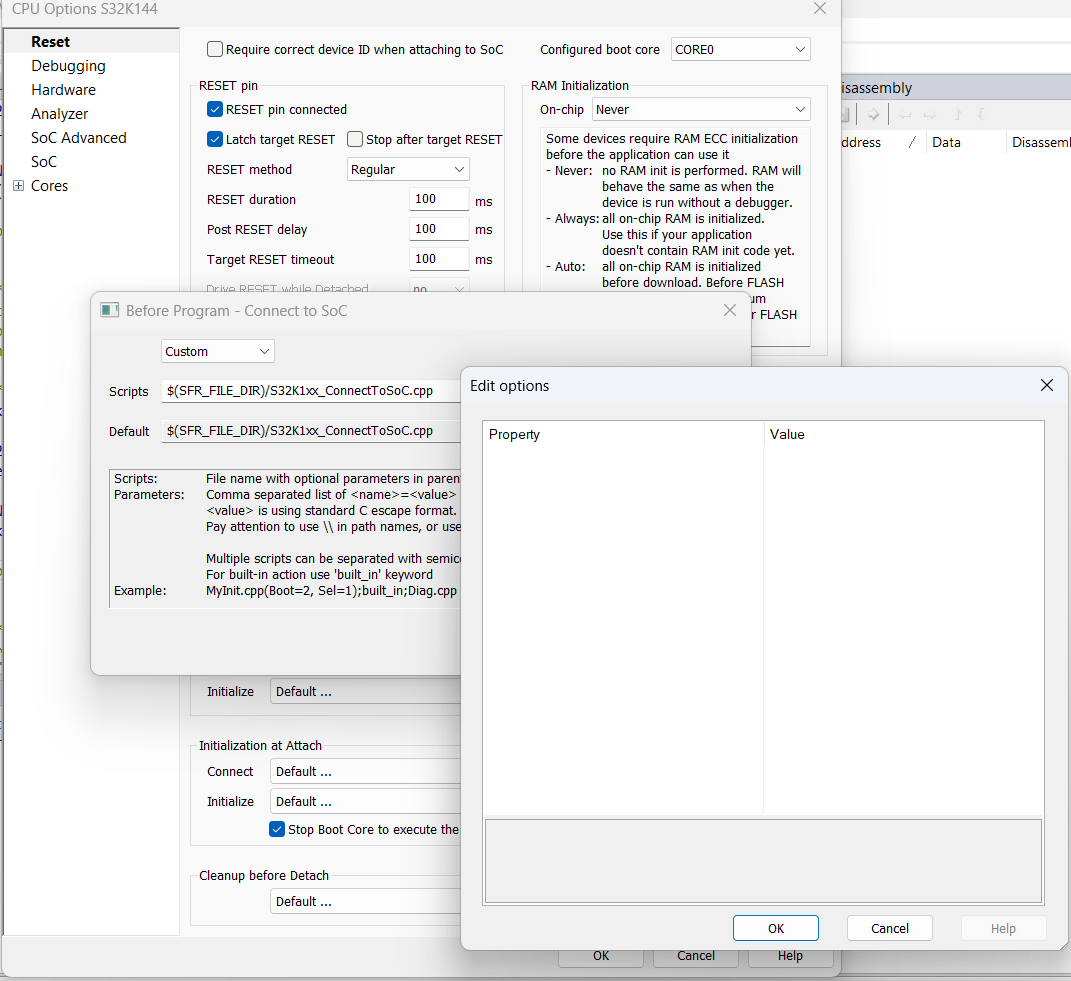
Task: Select Debugging in CPU Options tree
Action: tap(68, 66)
